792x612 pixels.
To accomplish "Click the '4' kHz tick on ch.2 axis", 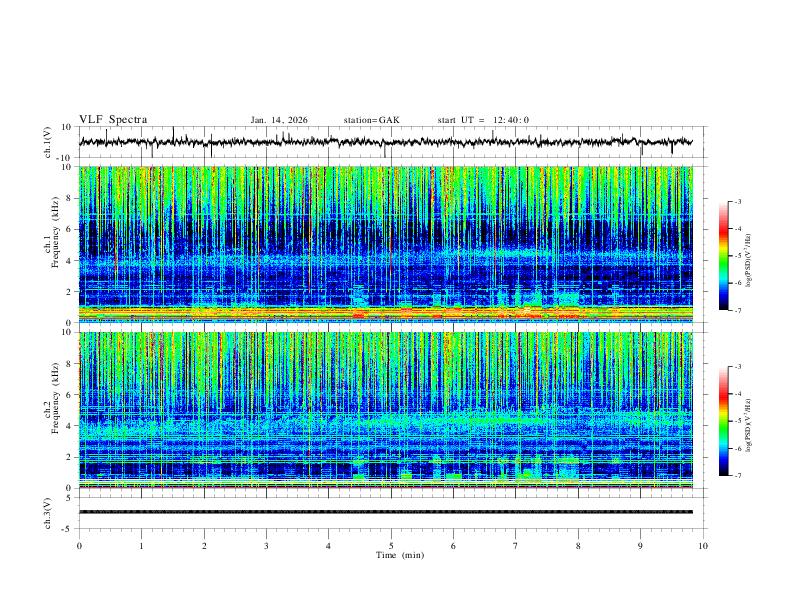I will point(70,426).
